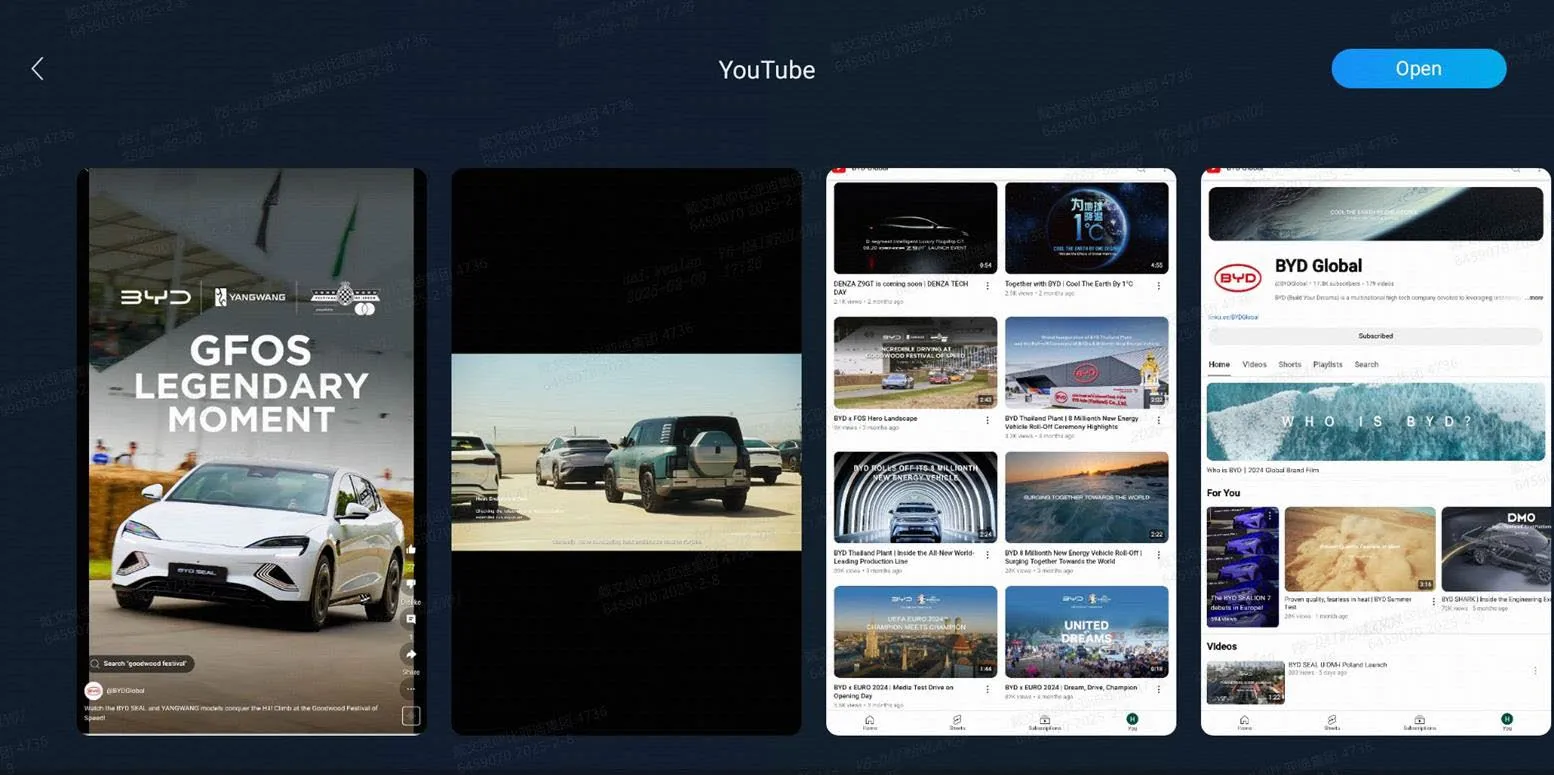Open options for EURO 2024 Media Test Drive
The height and width of the screenshot is (775, 1554).
click(x=987, y=689)
